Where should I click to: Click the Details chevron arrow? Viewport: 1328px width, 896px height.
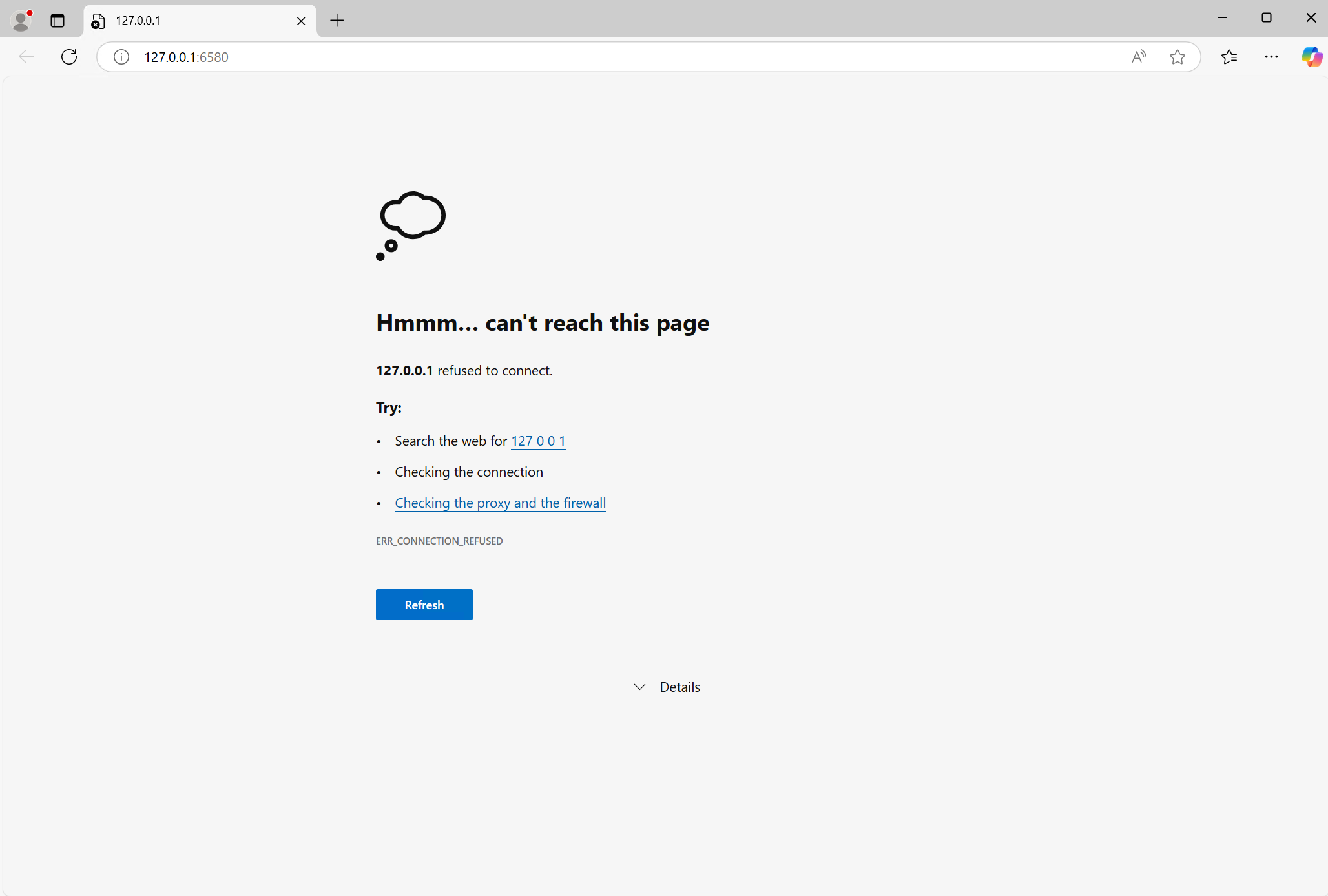(x=639, y=687)
